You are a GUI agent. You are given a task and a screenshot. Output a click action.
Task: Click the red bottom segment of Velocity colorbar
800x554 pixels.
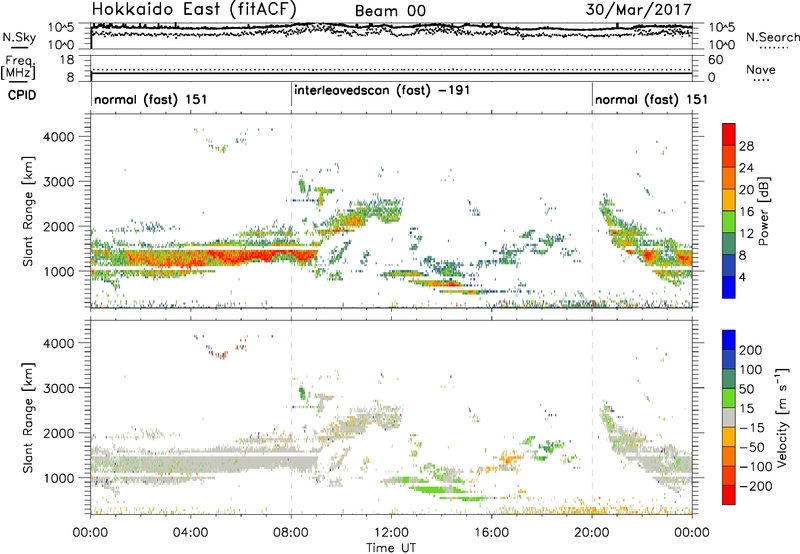[729, 495]
